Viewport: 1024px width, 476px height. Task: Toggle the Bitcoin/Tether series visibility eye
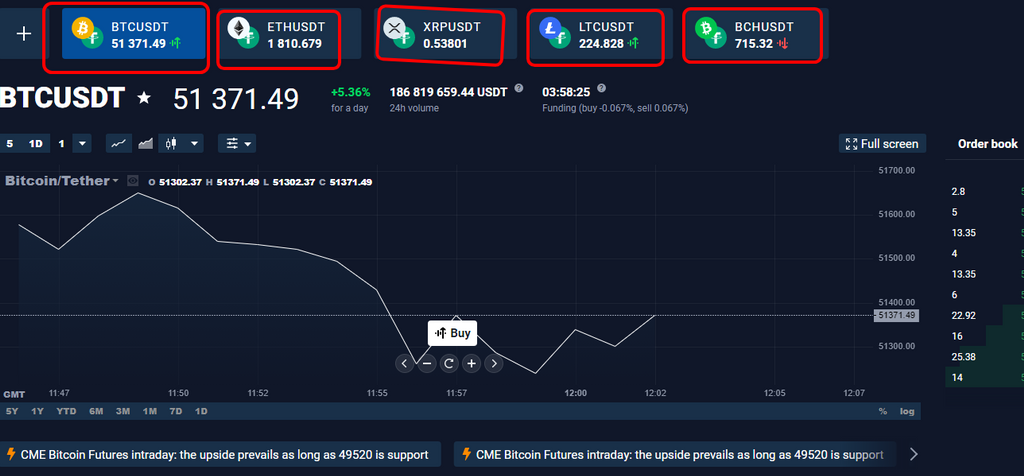point(133,181)
